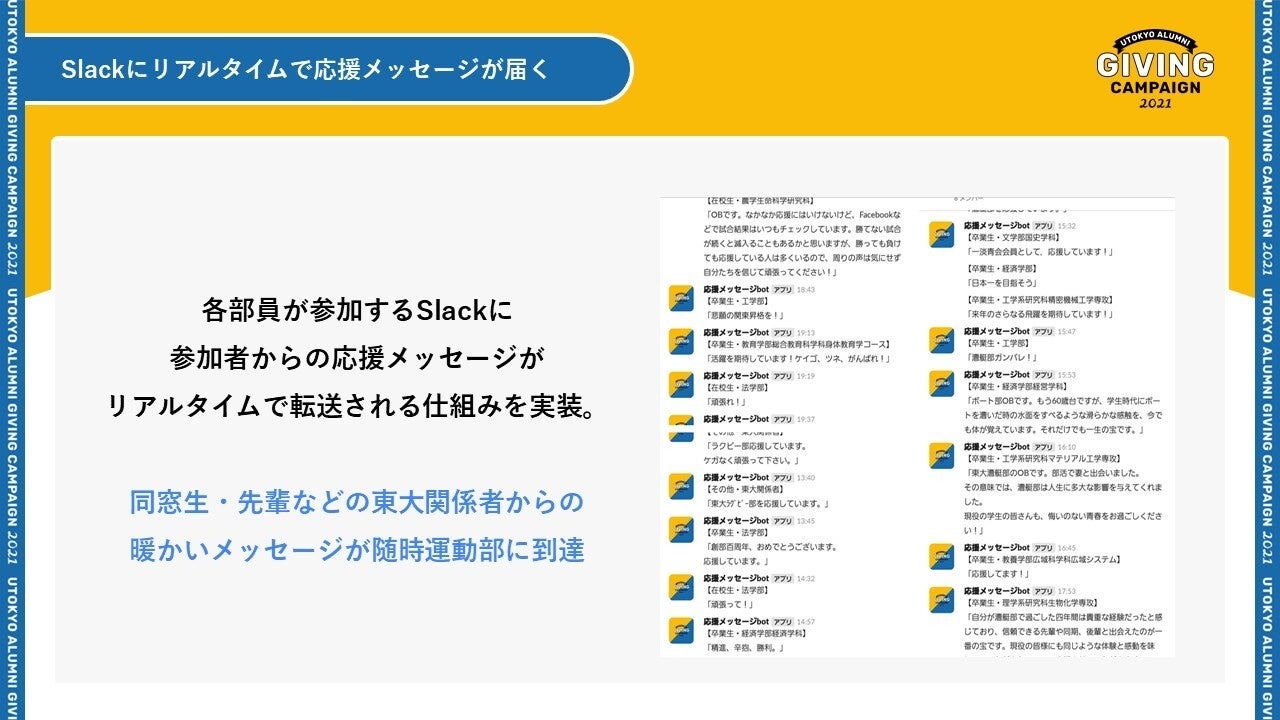Click the bot avatar beside the 18:43 message
Viewport: 1280px width, 720px height.
pos(681,297)
